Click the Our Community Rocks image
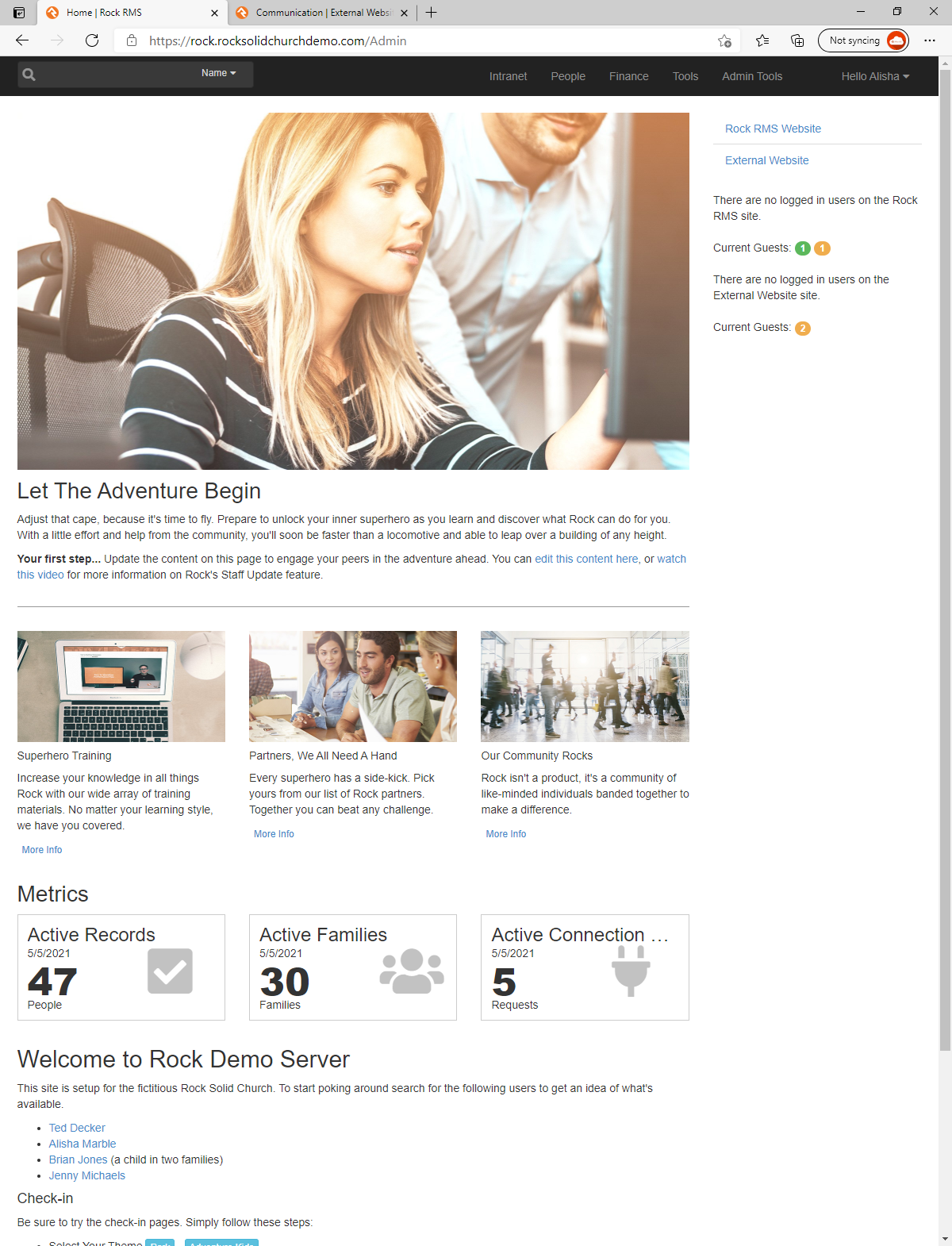The image size is (952, 1246). [585, 686]
